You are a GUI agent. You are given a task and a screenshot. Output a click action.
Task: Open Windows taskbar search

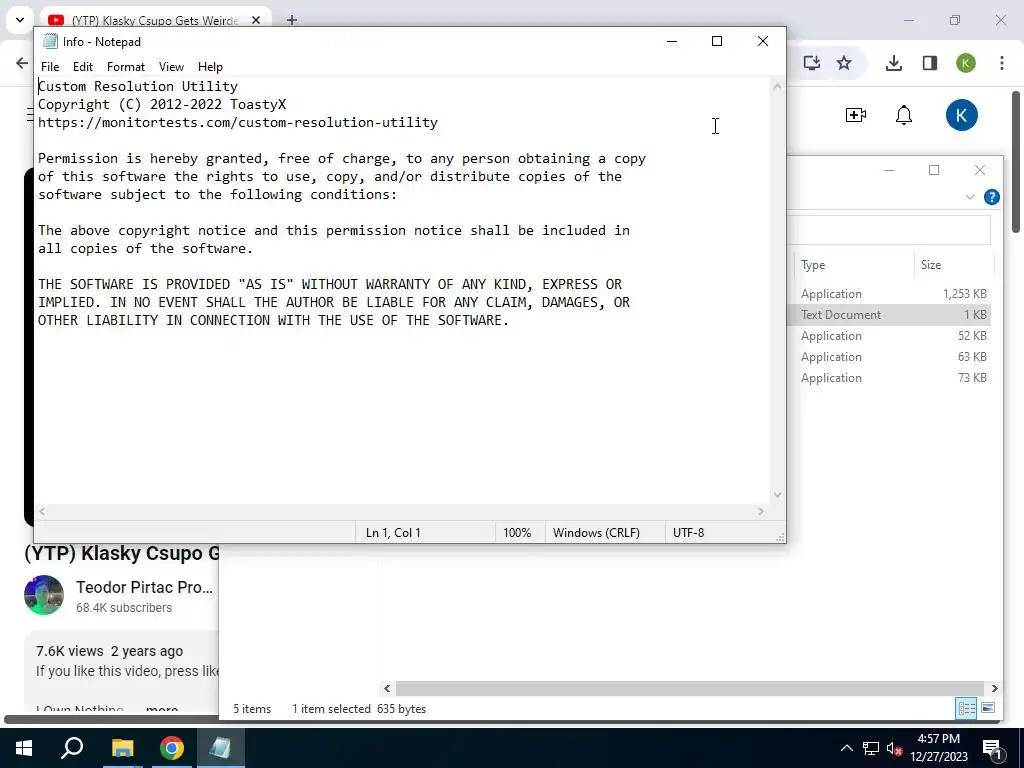tap(72, 748)
